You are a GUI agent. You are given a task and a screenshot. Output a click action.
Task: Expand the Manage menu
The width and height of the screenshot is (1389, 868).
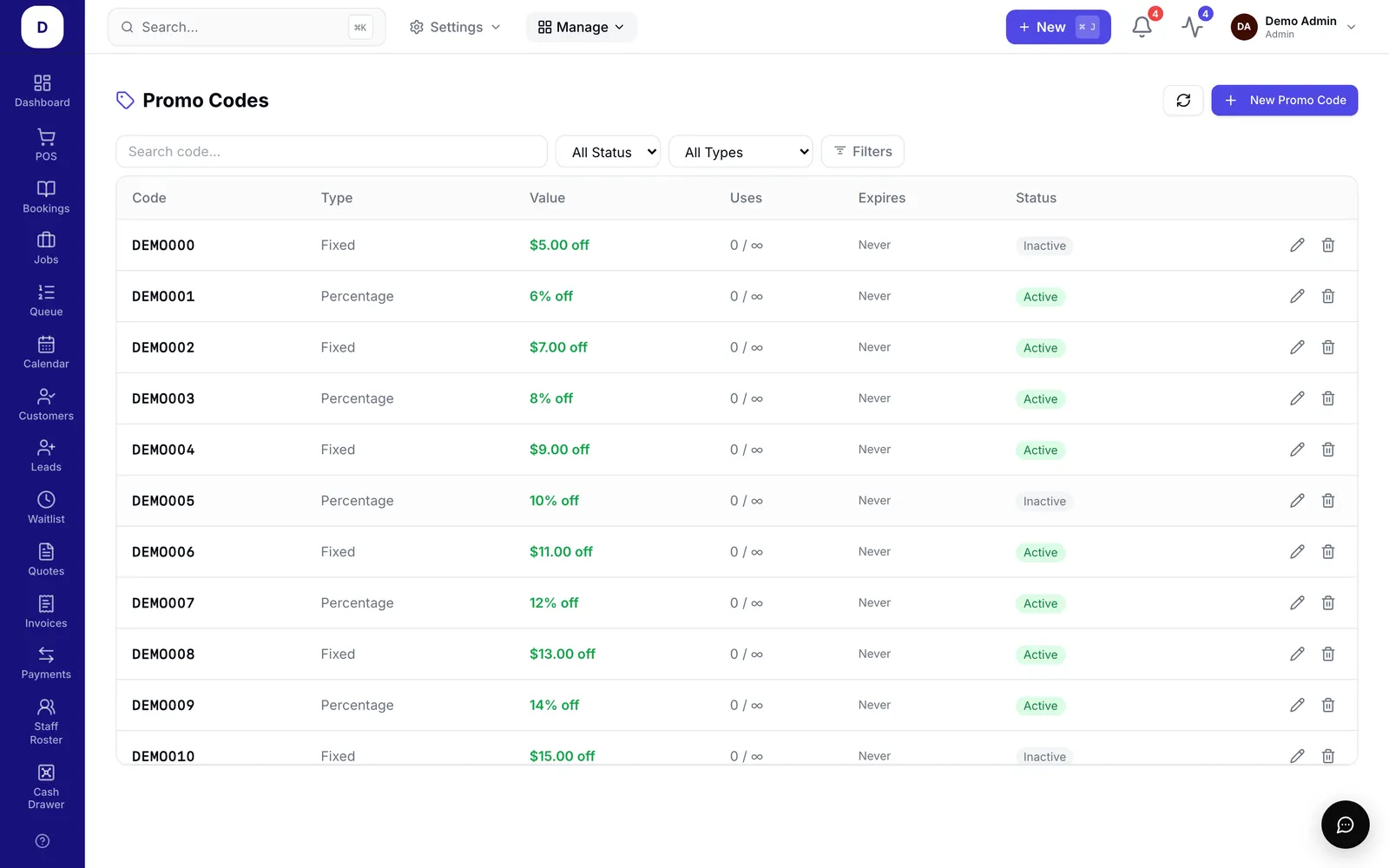pos(581,27)
